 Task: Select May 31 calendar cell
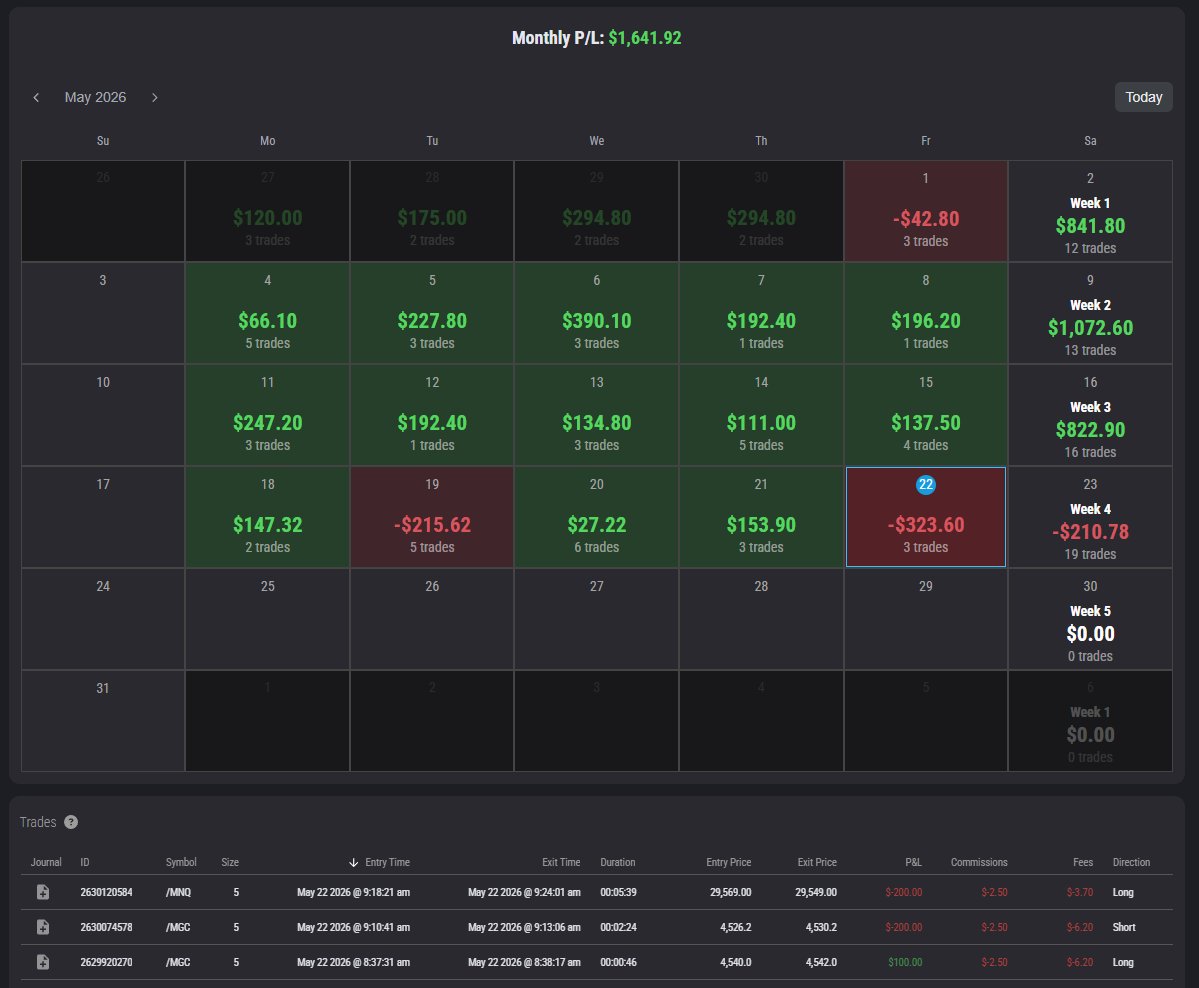pos(102,721)
